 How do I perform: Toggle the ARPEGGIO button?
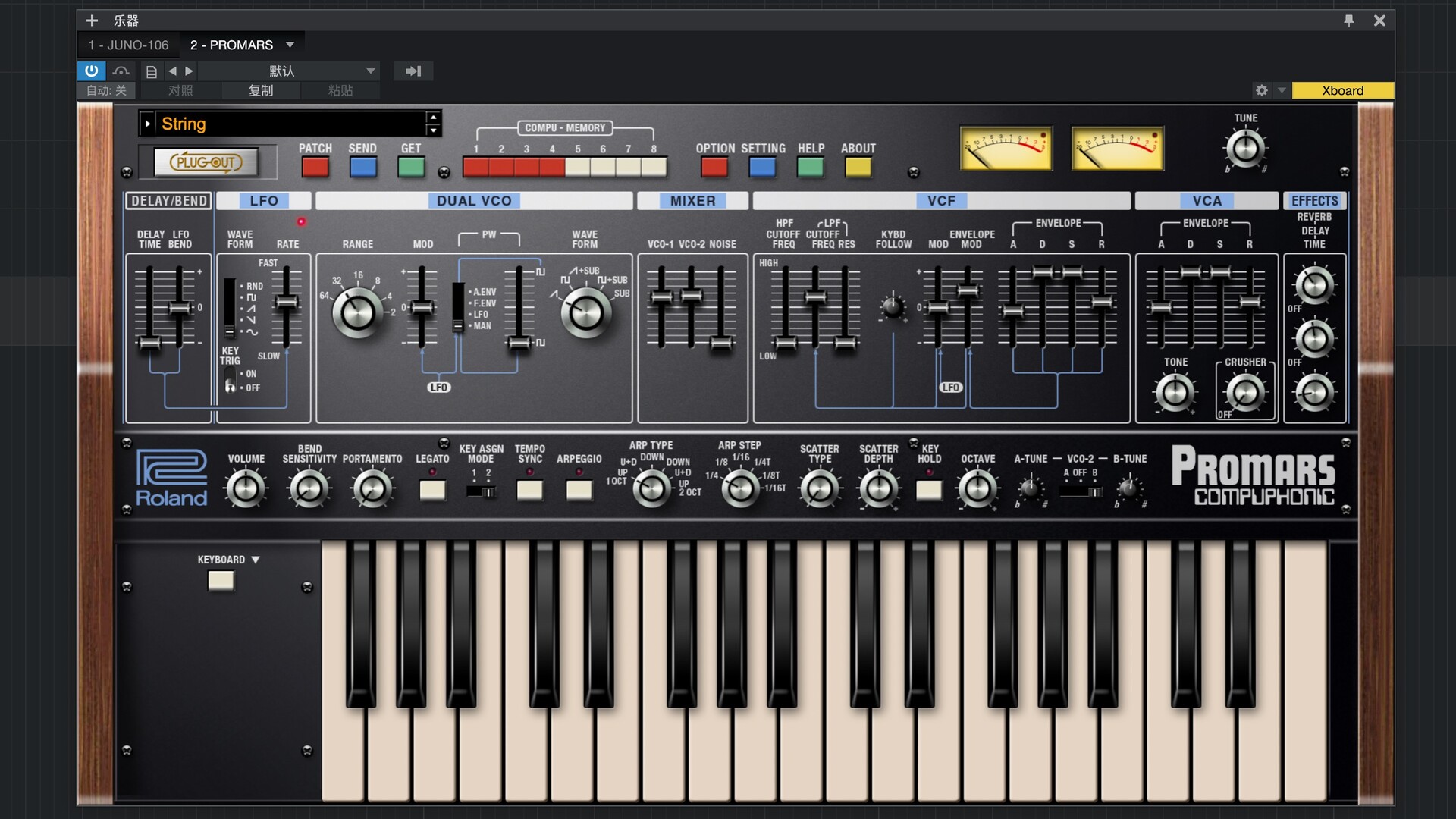pos(579,490)
